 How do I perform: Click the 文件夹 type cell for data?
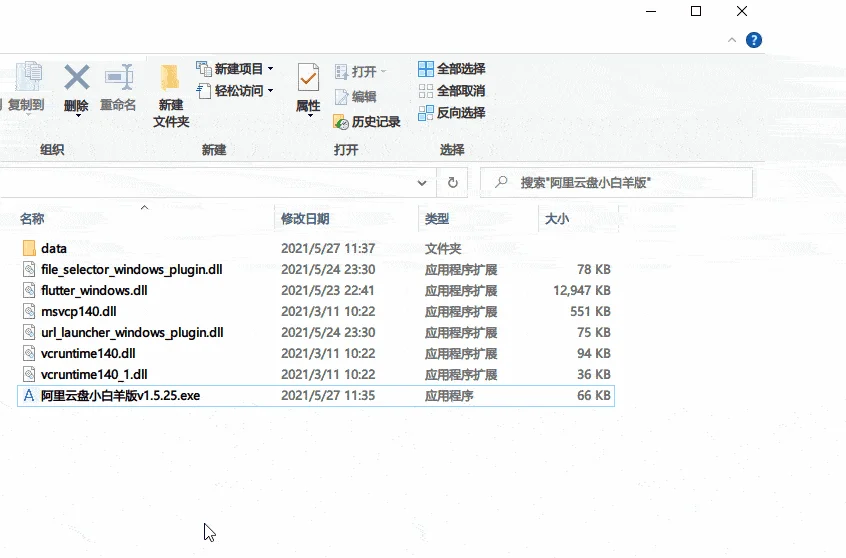tap(443, 248)
